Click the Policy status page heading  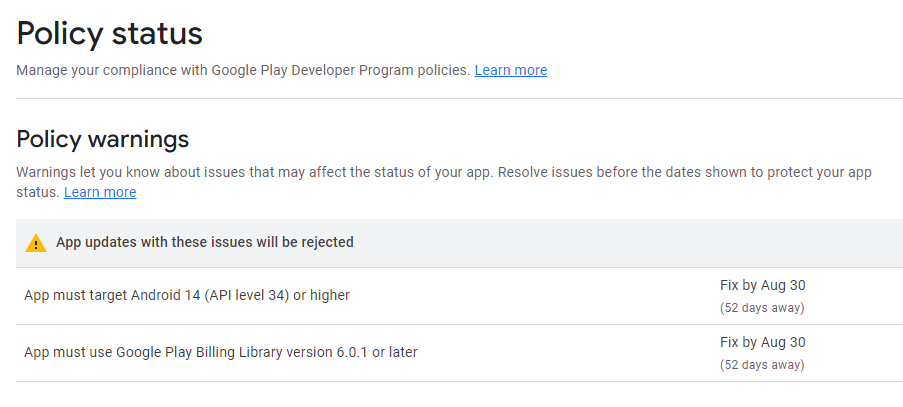click(x=110, y=33)
